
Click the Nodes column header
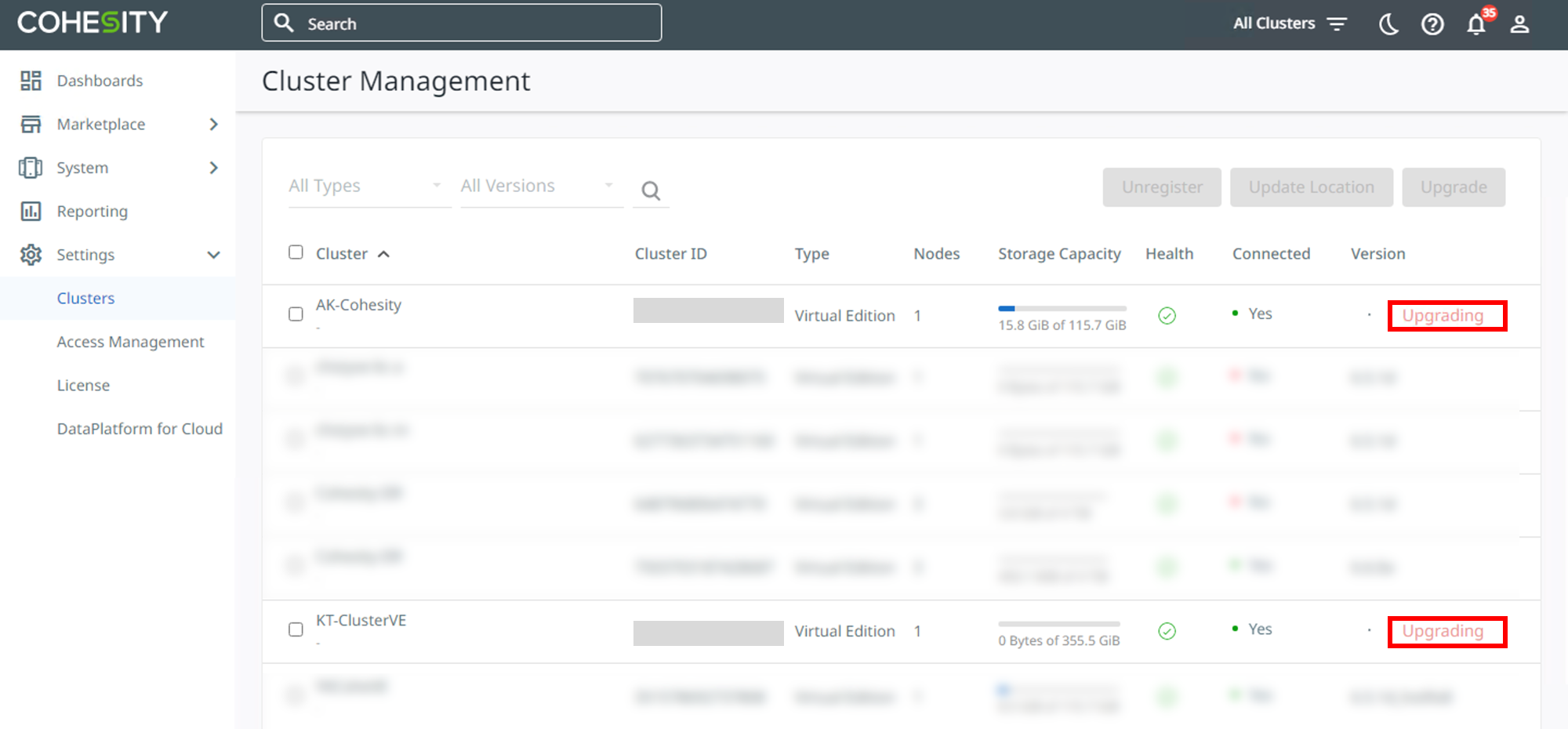coord(936,254)
